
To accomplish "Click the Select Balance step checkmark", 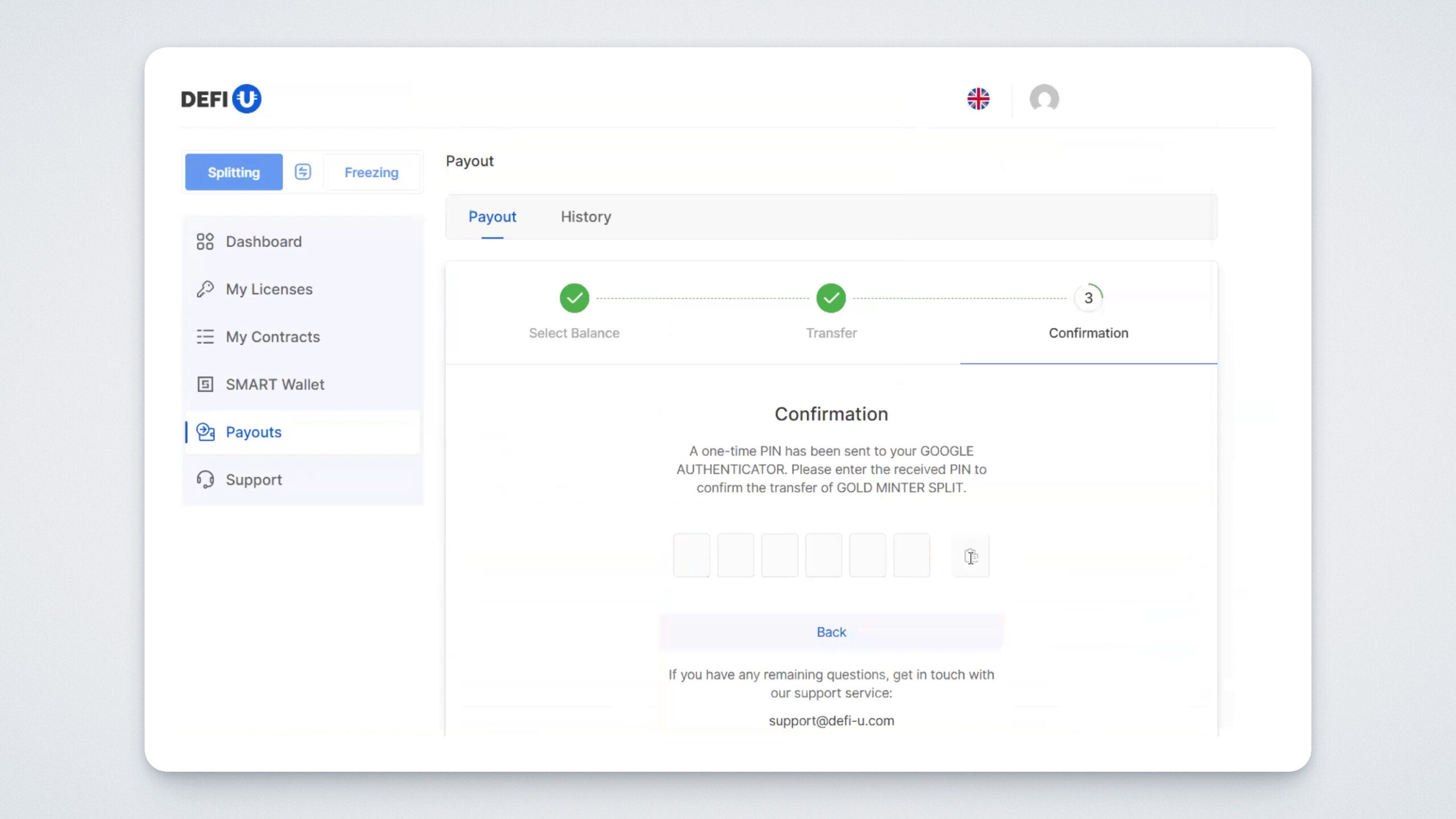I will [x=574, y=298].
